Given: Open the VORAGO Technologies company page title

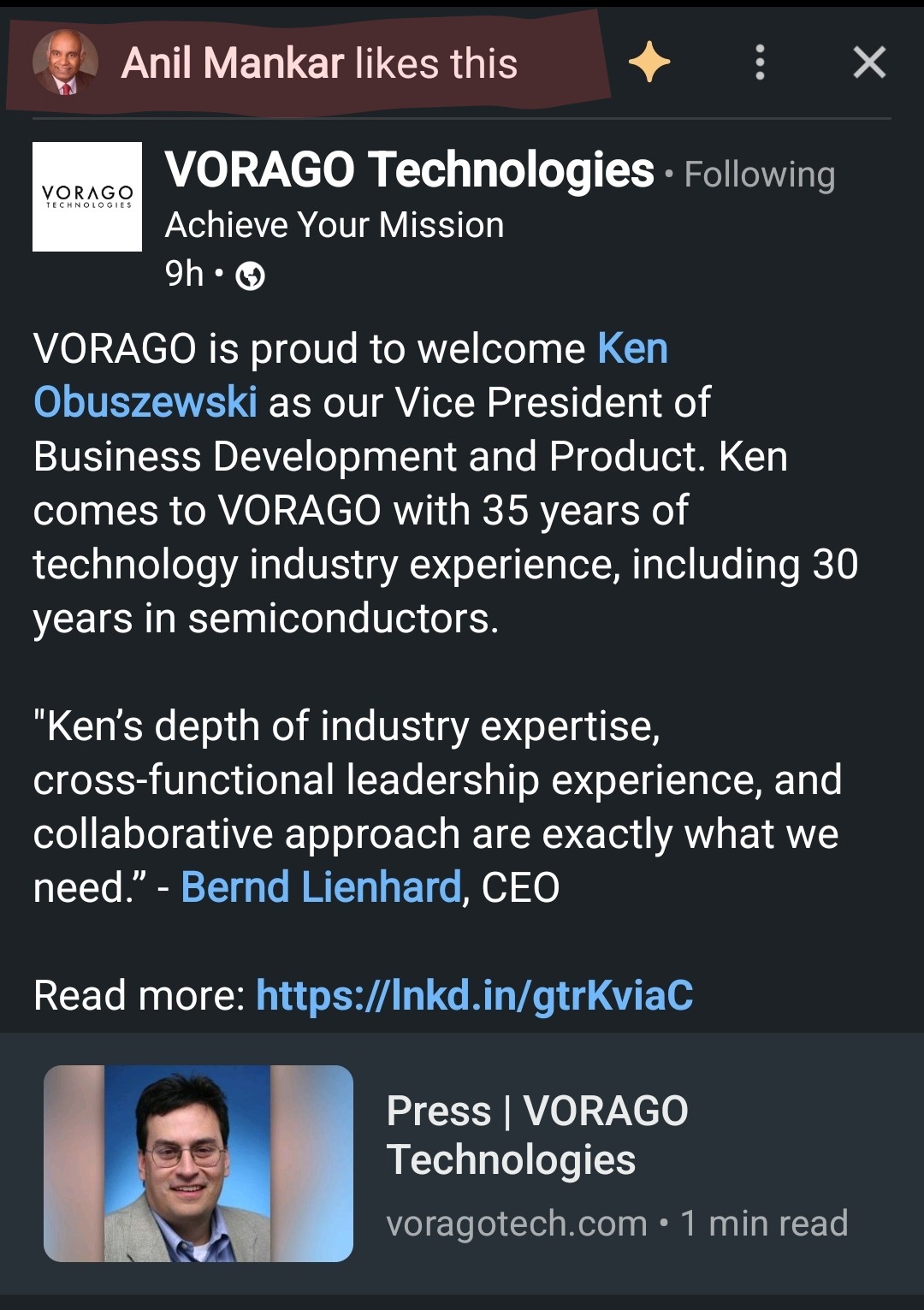Looking at the screenshot, I should (x=409, y=169).
